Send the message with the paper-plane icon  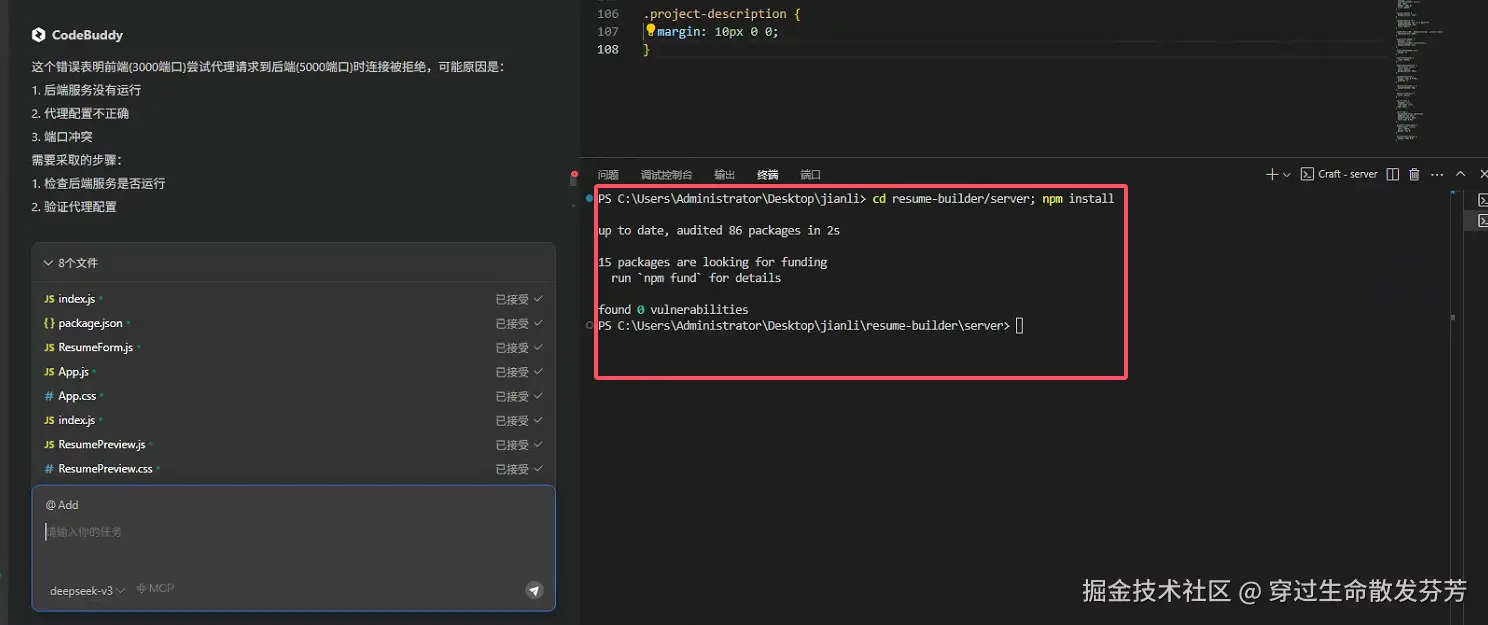(x=534, y=590)
